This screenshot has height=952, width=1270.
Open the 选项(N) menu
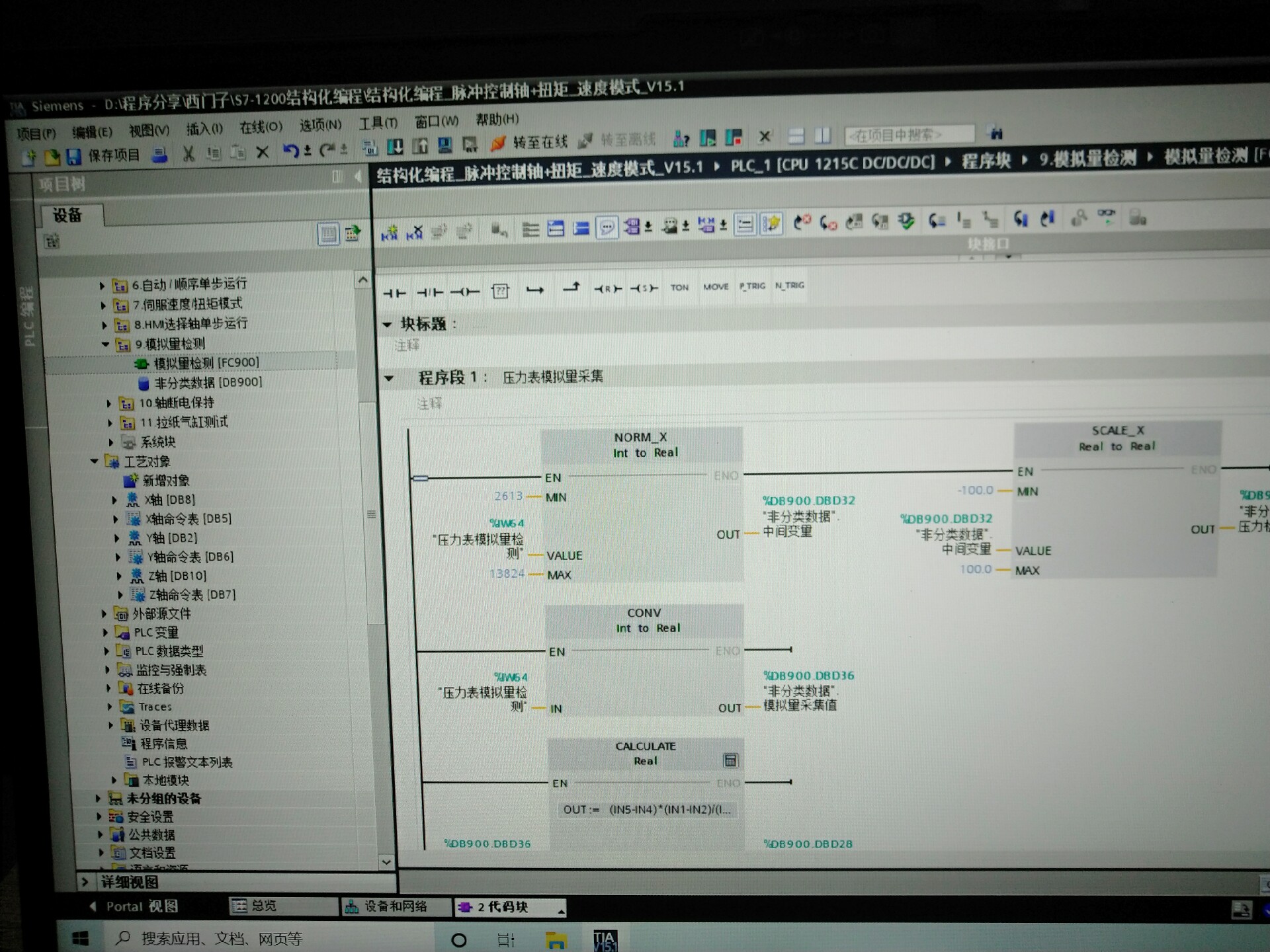pos(320,125)
